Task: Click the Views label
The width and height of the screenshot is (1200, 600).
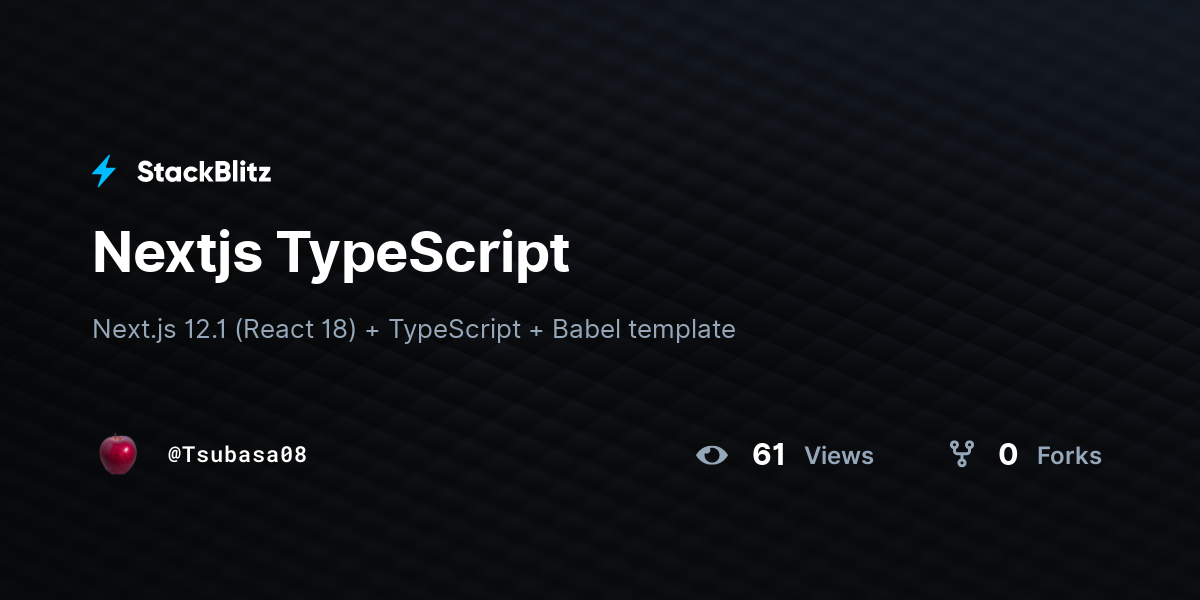Action: coord(839,456)
